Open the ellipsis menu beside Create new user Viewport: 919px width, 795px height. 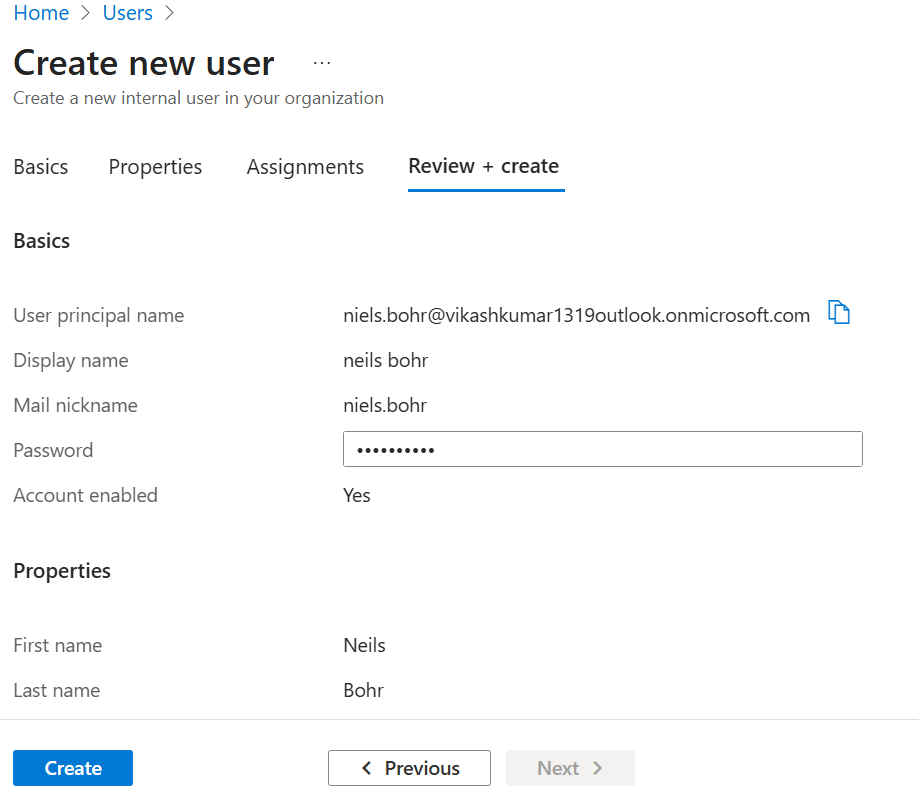pos(321,63)
